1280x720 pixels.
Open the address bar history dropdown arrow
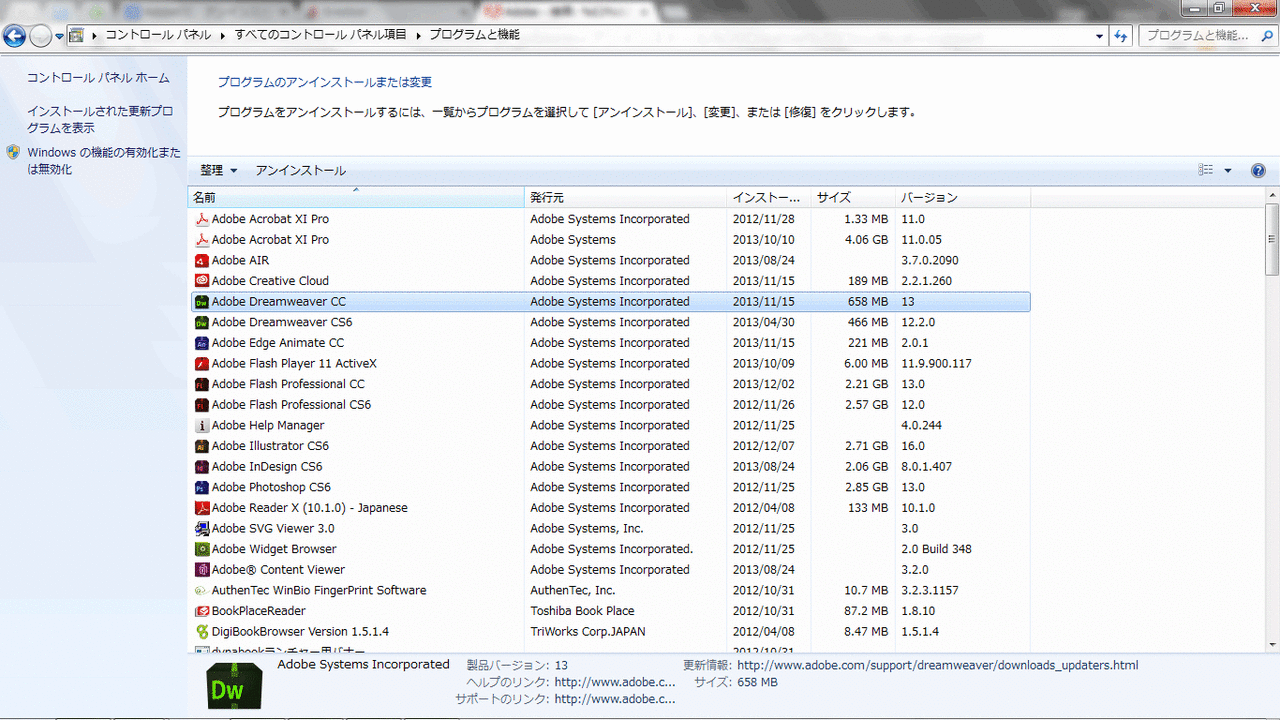(x=1098, y=35)
